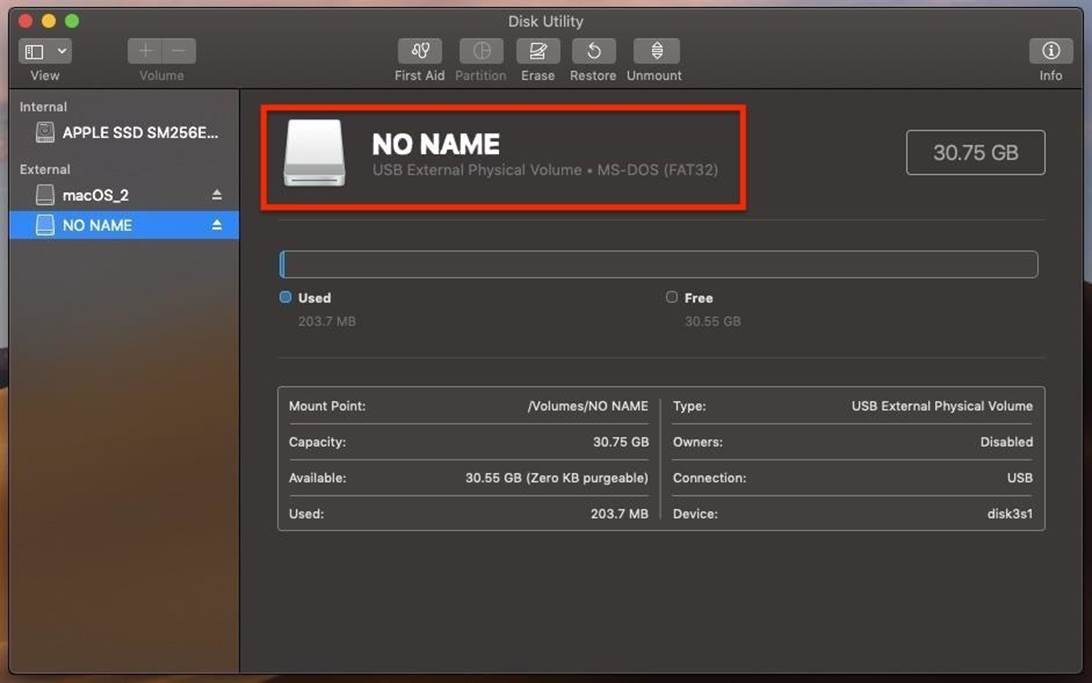Click the Erase toolbar button
This screenshot has width=1092, height=683.
[x=538, y=51]
